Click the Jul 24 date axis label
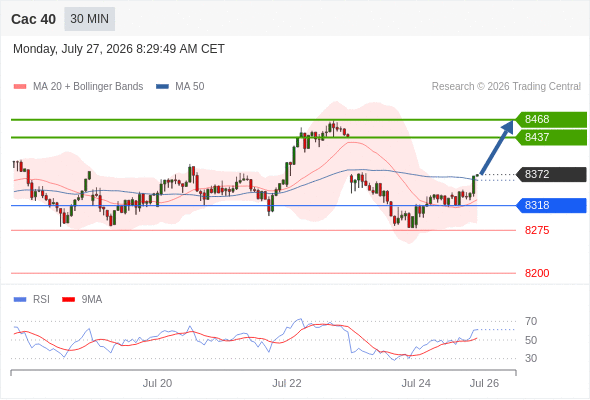Viewport: 590px width, 400px height. (x=416, y=383)
